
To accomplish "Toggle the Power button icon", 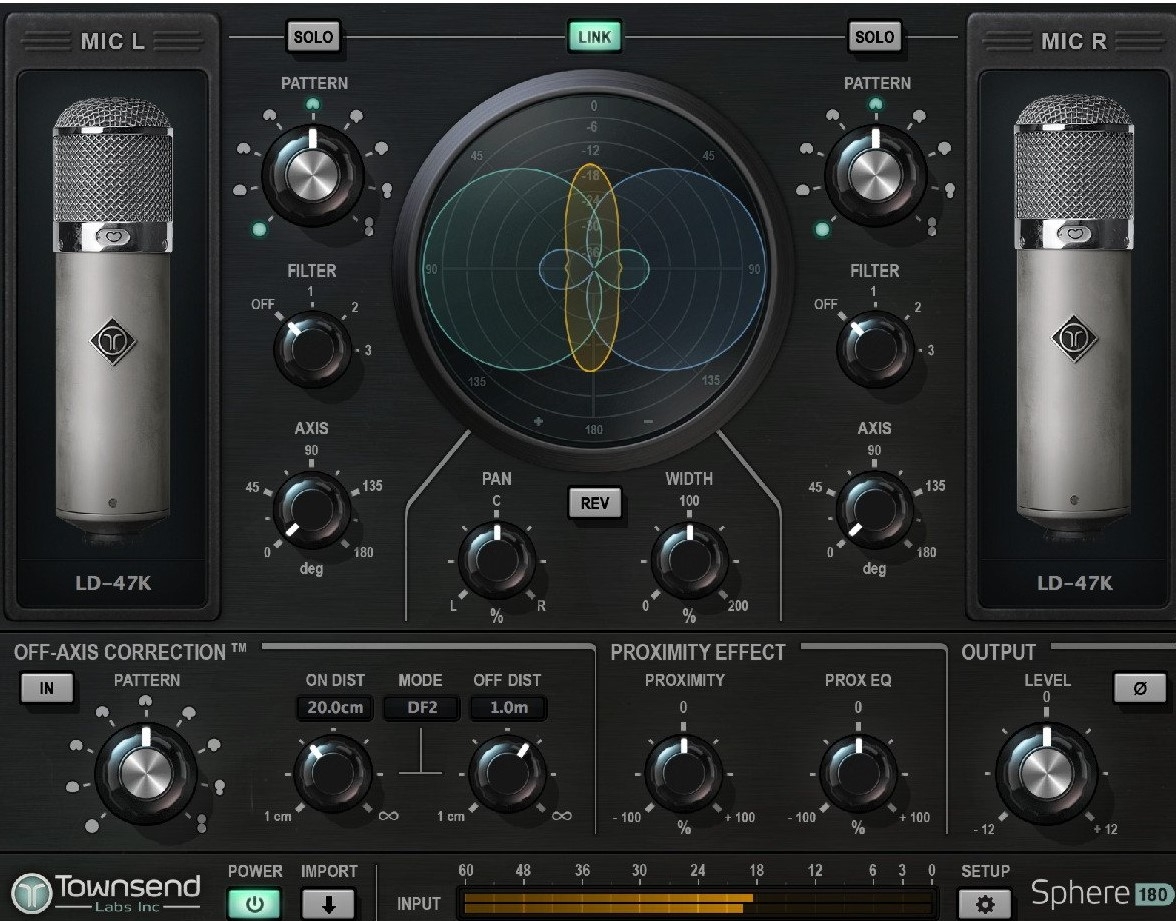I will [255, 904].
